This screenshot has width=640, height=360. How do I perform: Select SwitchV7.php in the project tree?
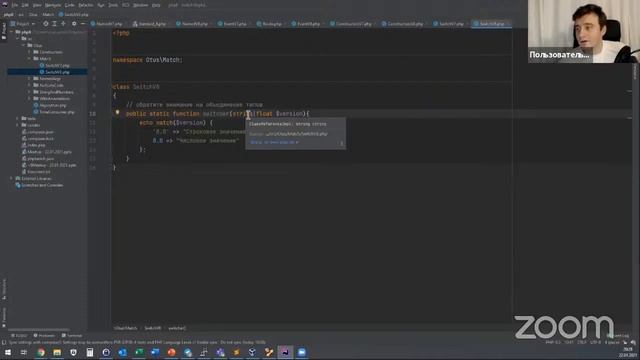pos(54,65)
